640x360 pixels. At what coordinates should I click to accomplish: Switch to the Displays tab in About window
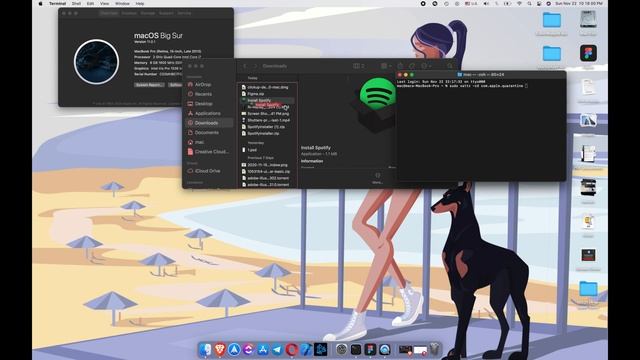pyautogui.click(x=129, y=13)
